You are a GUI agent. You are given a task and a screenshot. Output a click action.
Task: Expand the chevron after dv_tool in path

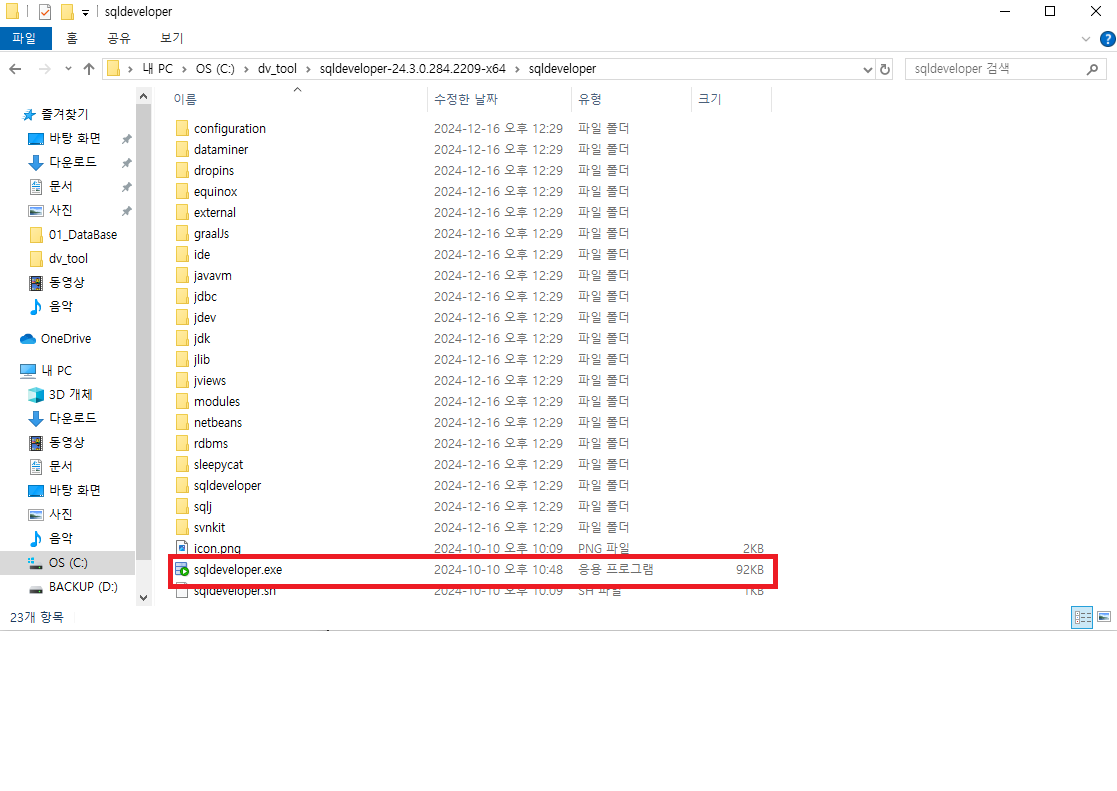(x=308, y=69)
